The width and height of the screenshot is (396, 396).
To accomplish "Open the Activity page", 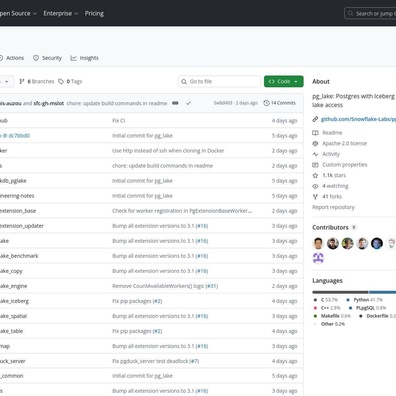I will tap(331, 154).
